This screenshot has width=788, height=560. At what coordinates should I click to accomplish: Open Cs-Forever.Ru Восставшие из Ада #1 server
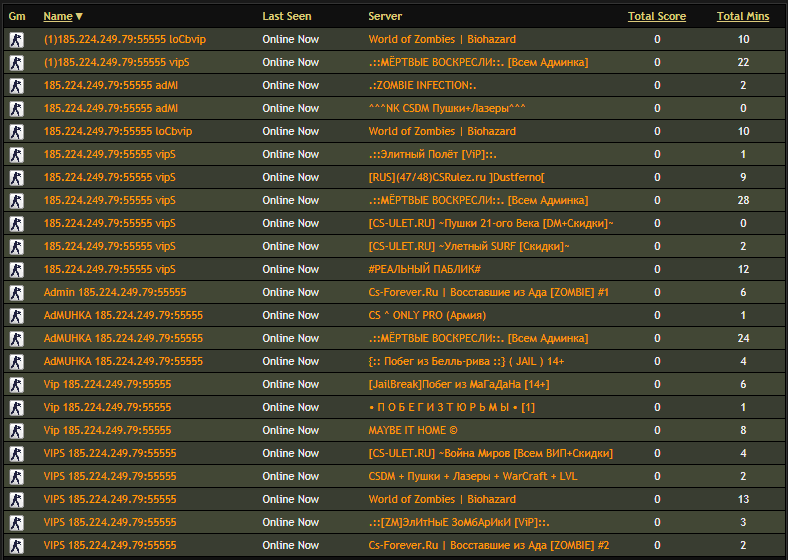488,293
